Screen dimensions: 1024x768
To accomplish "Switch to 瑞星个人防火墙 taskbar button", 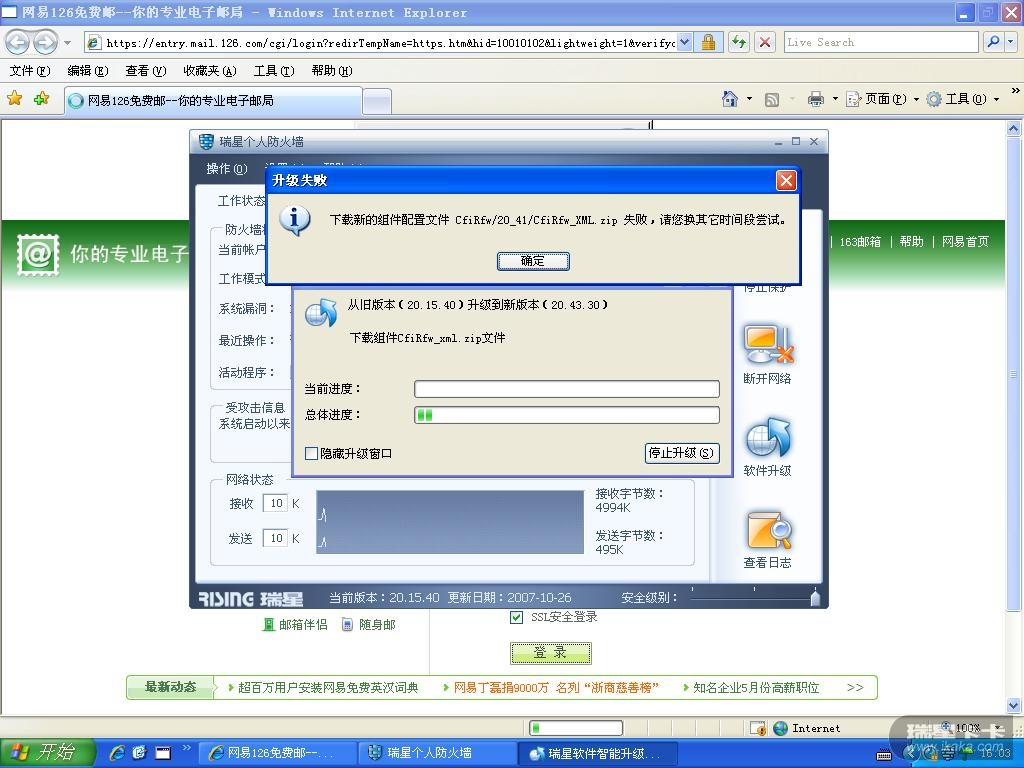I will tap(436, 754).
